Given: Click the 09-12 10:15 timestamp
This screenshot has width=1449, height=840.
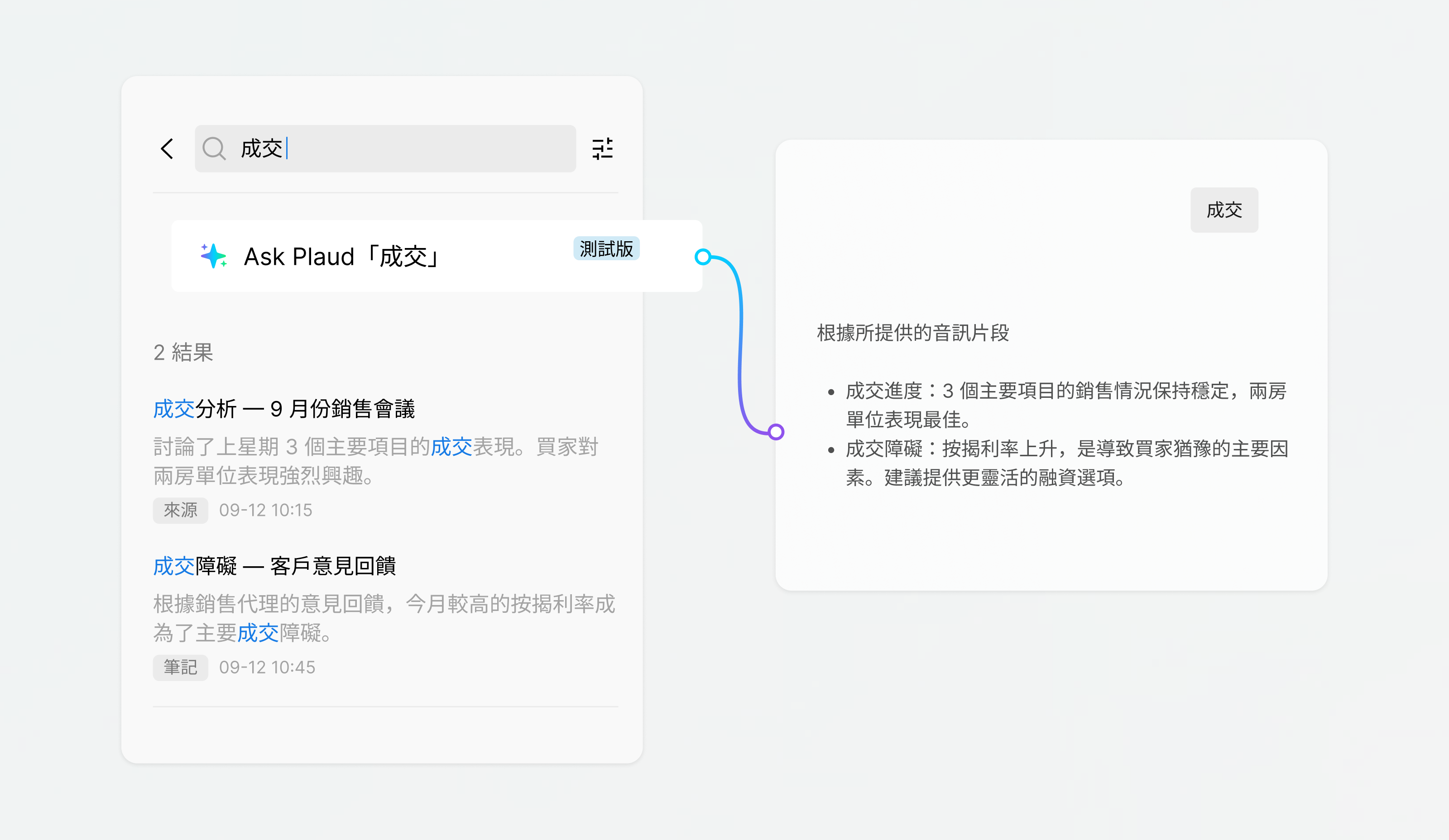Looking at the screenshot, I should (x=265, y=510).
